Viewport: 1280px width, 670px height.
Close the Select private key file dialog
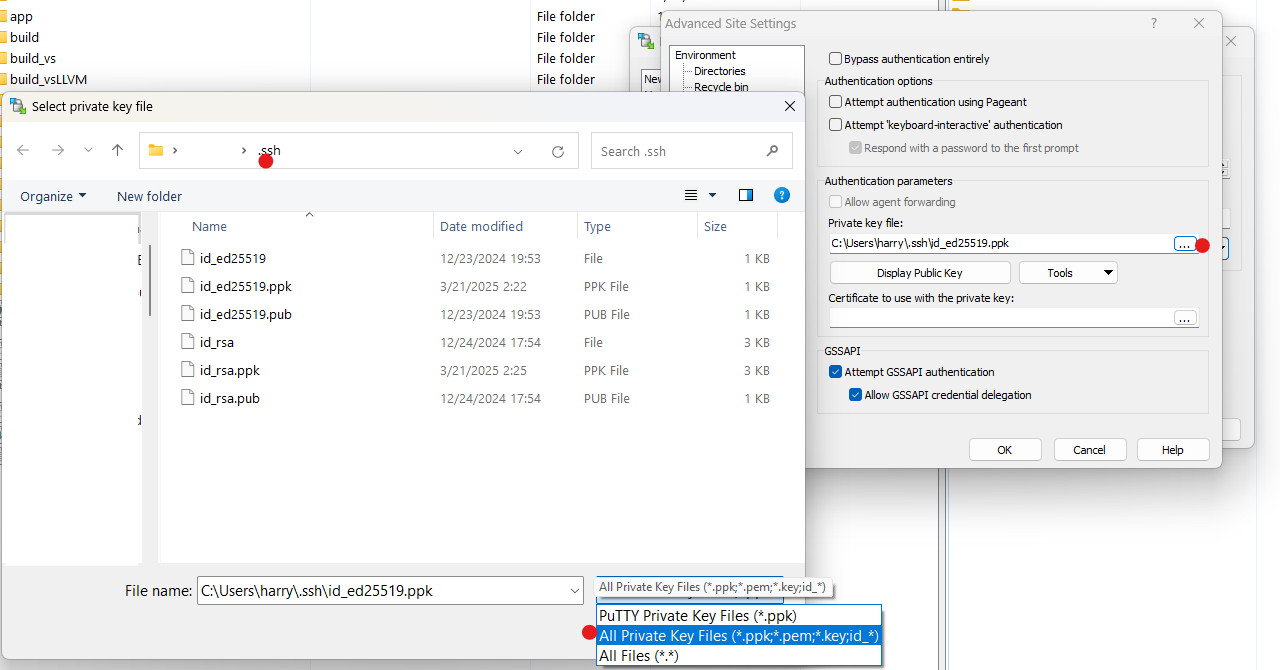[x=790, y=106]
